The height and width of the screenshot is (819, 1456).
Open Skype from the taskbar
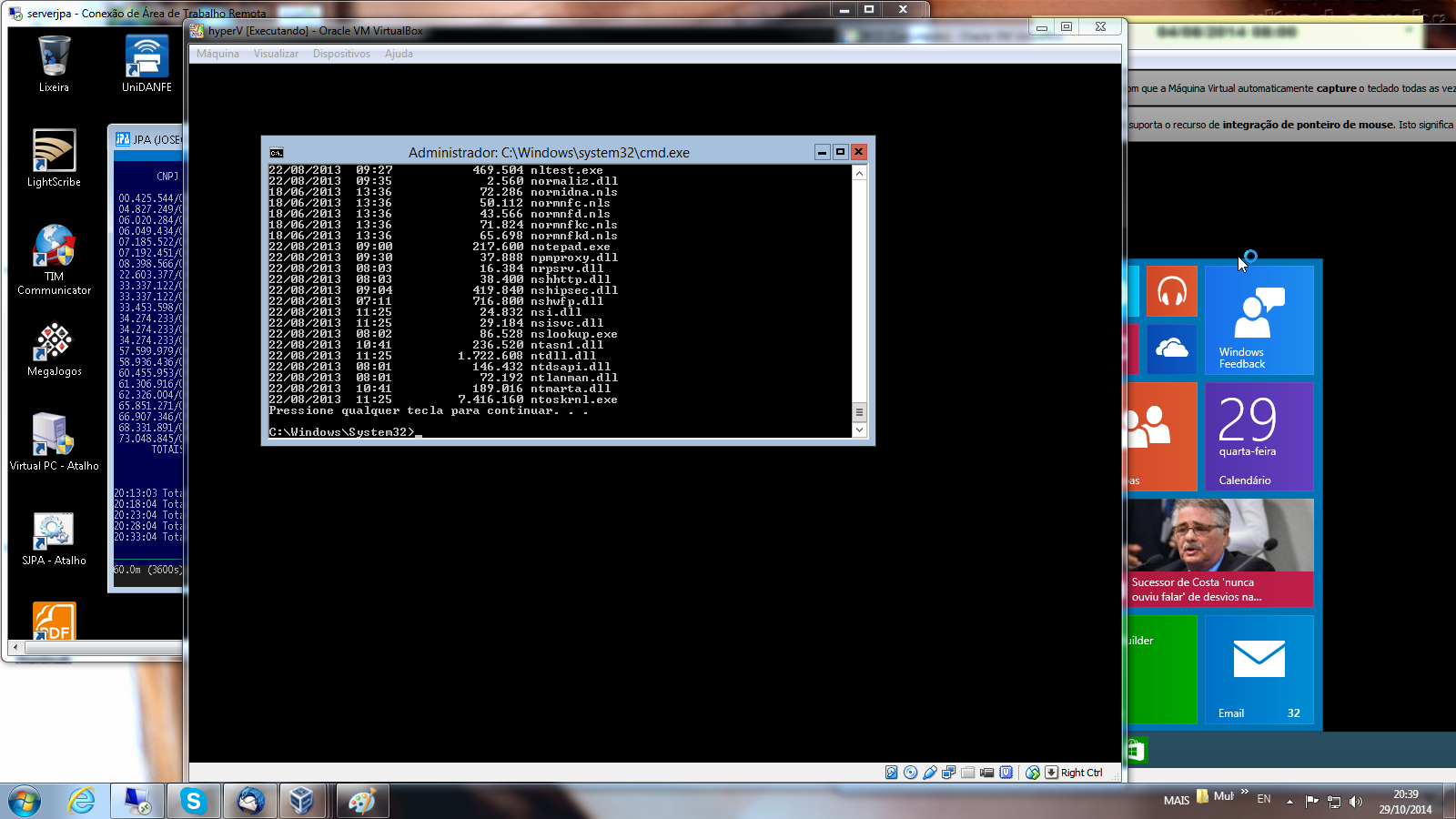pos(193,801)
